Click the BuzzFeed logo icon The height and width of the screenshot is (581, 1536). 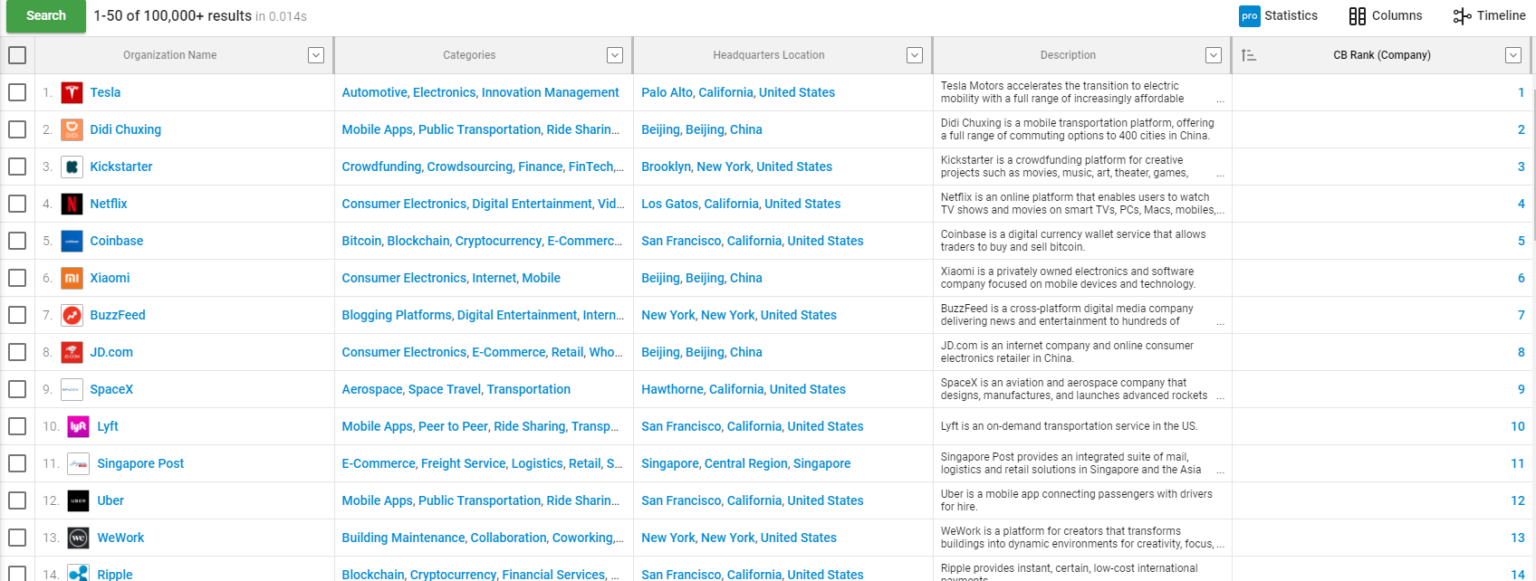tap(71, 315)
